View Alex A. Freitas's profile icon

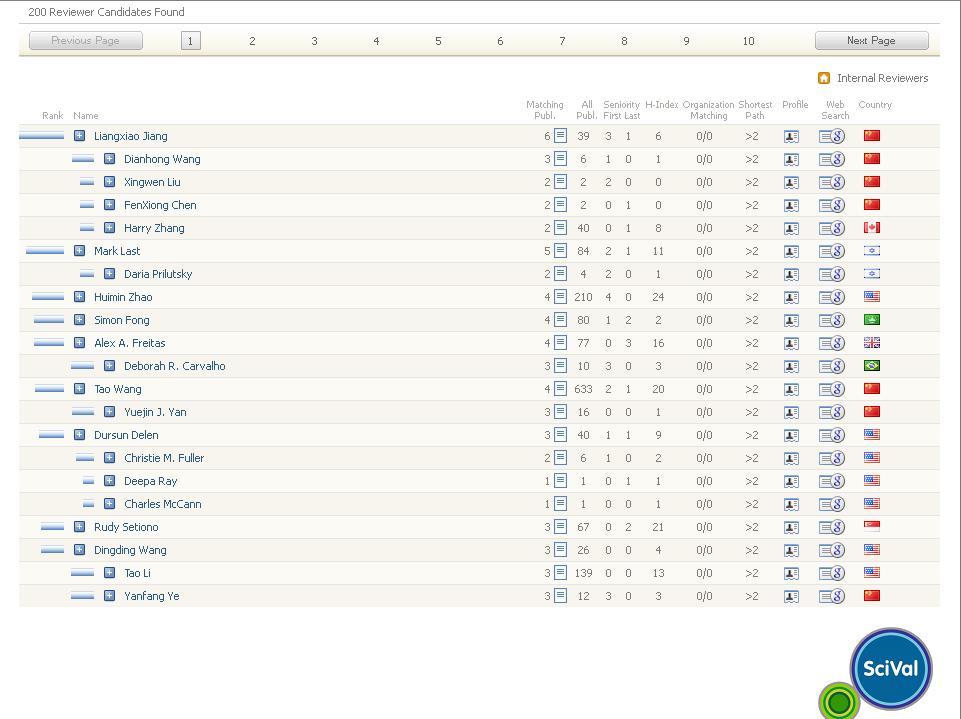point(791,343)
